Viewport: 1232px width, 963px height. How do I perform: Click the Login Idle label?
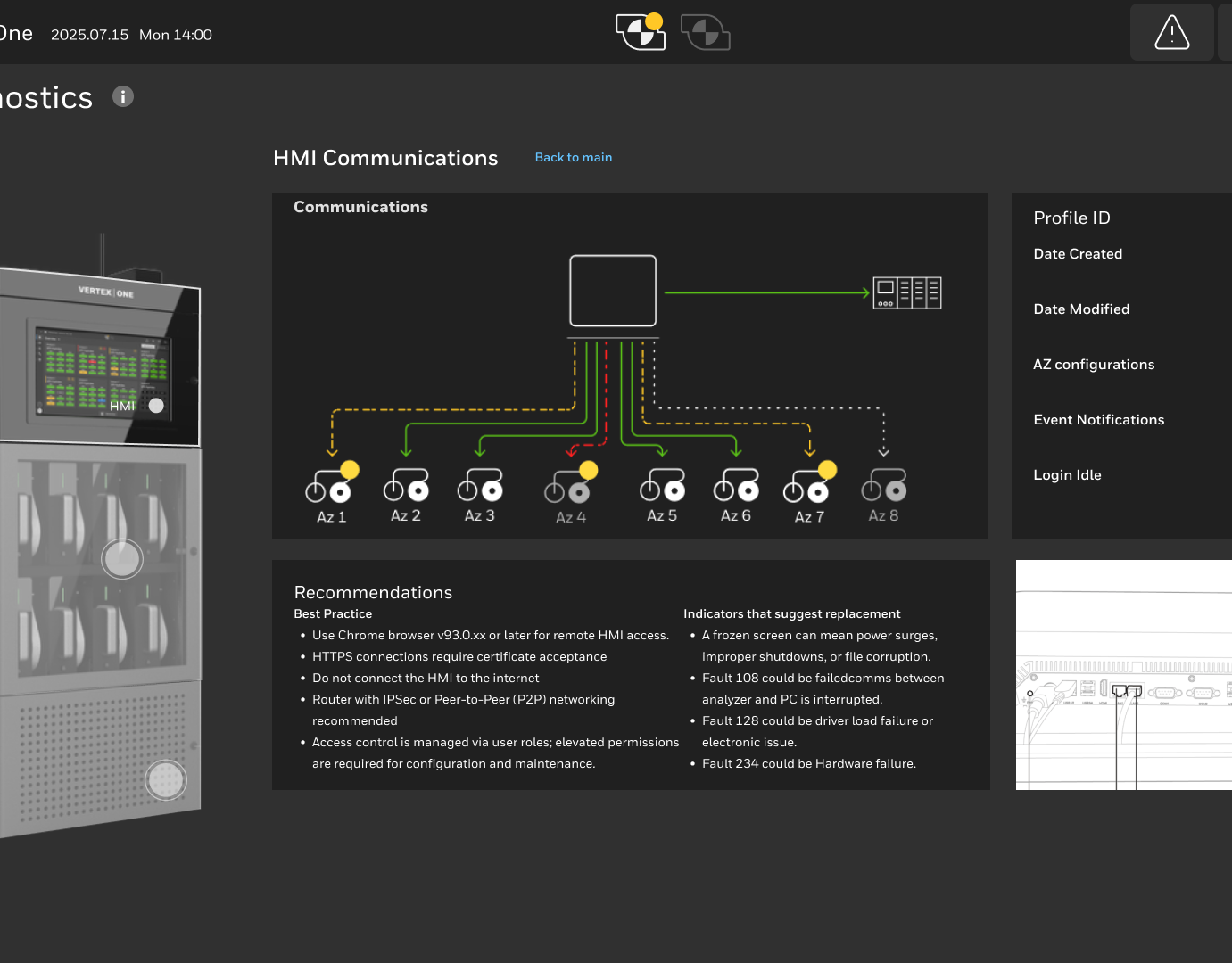(1067, 475)
